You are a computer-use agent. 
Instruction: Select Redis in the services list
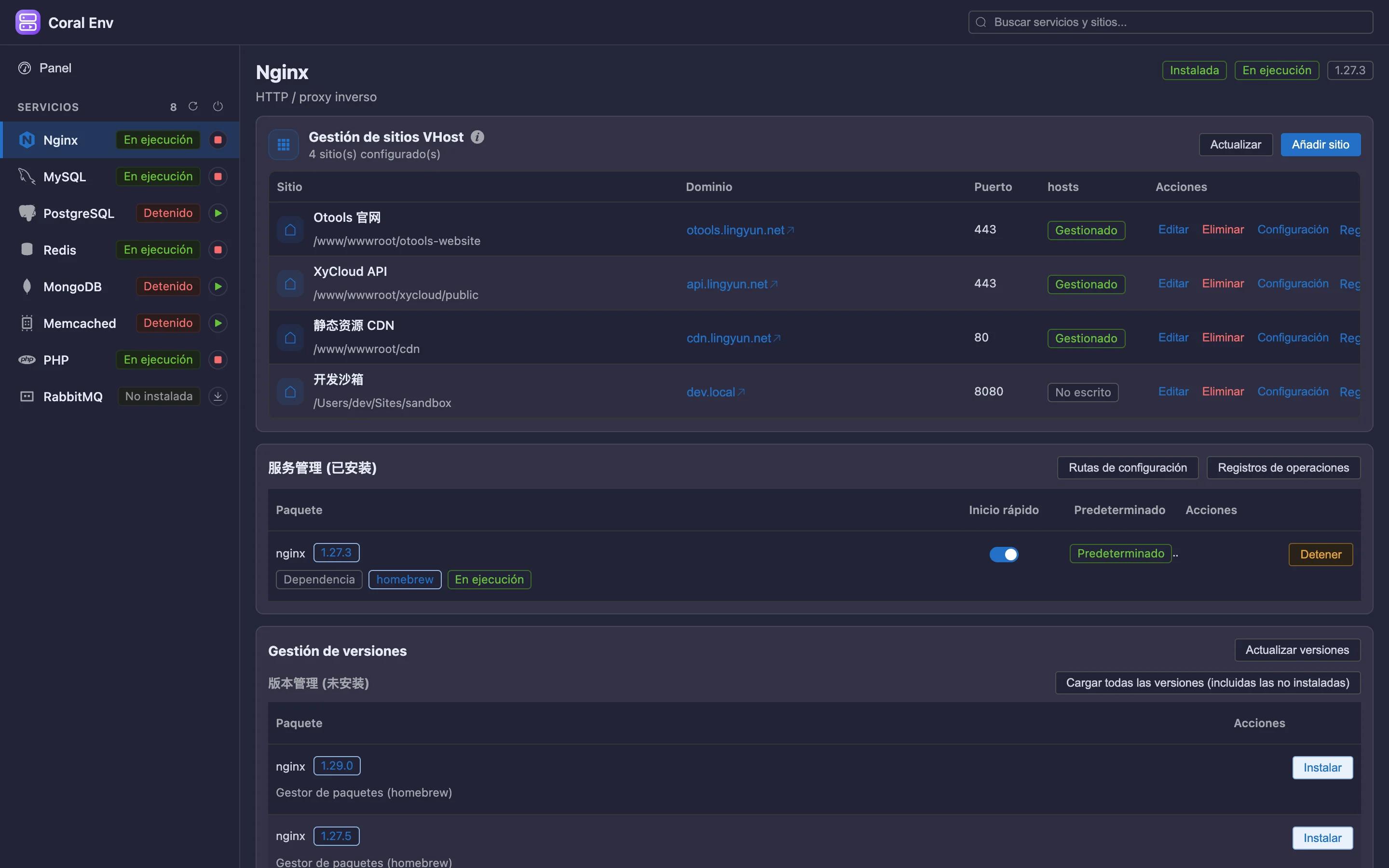120,250
